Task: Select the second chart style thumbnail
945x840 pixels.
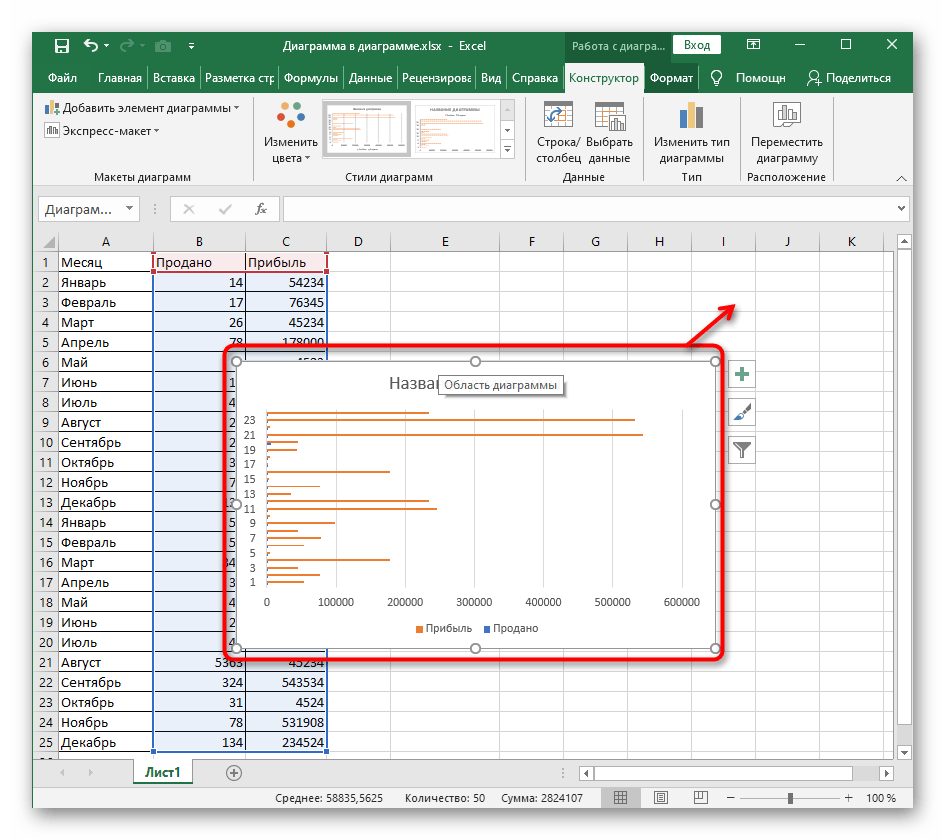Action: pos(456,129)
